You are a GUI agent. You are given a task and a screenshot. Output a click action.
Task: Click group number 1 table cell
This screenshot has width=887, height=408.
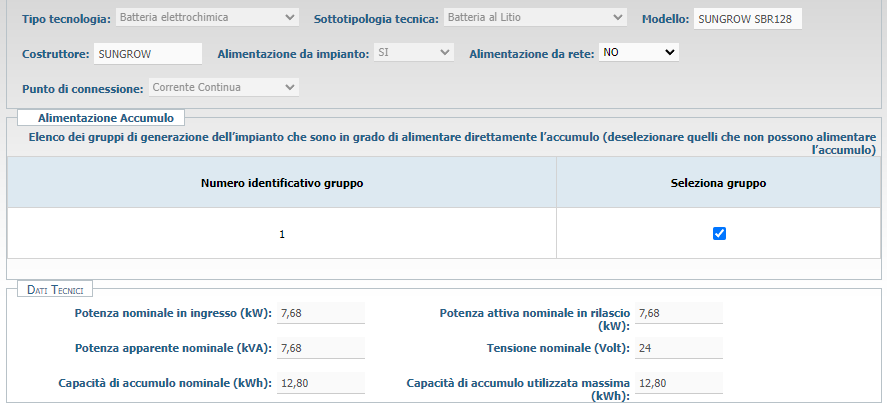point(281,234)
